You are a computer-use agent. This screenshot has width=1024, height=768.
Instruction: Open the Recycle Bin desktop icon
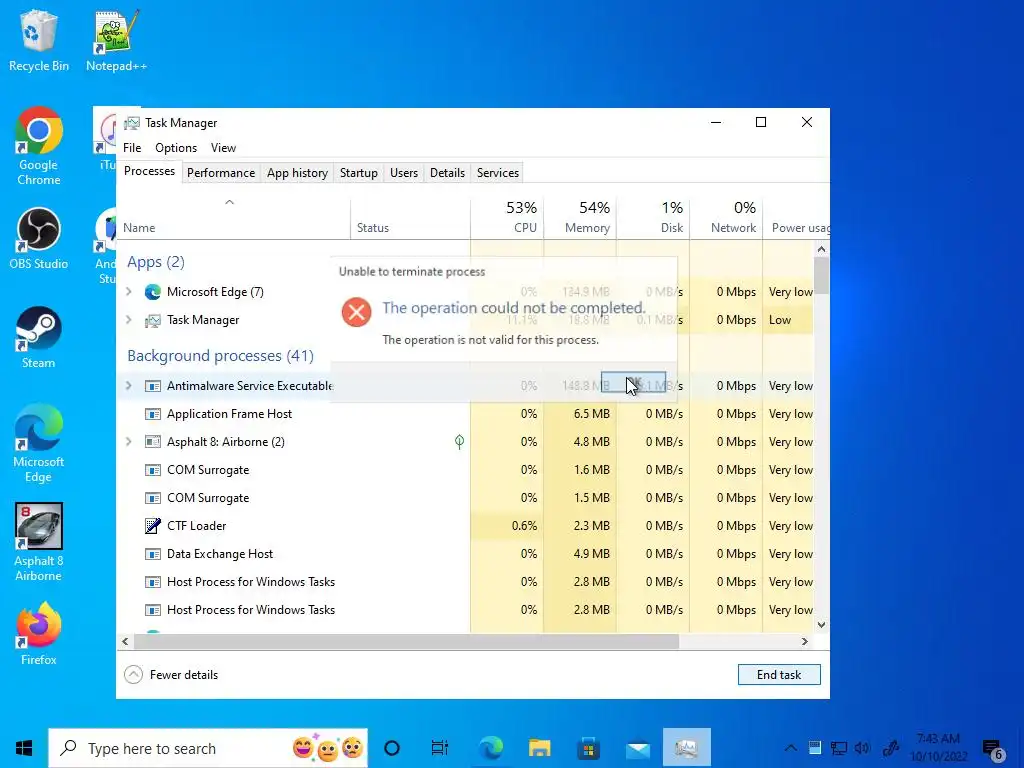click(39, 40)
